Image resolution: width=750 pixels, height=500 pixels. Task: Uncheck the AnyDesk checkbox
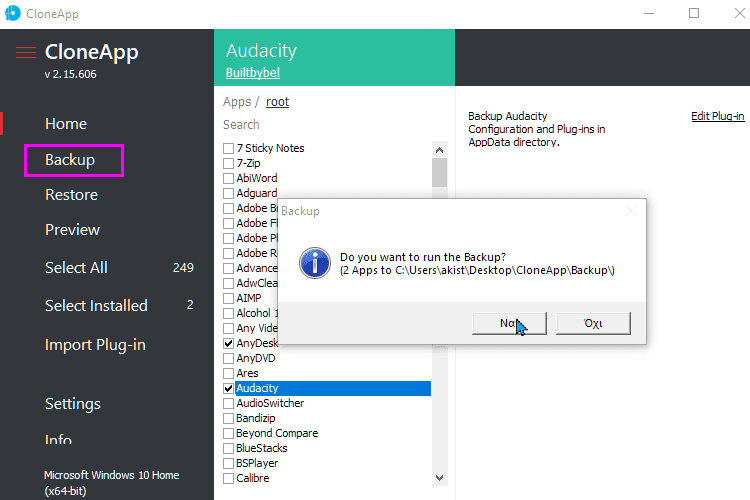tap(229, 344)
